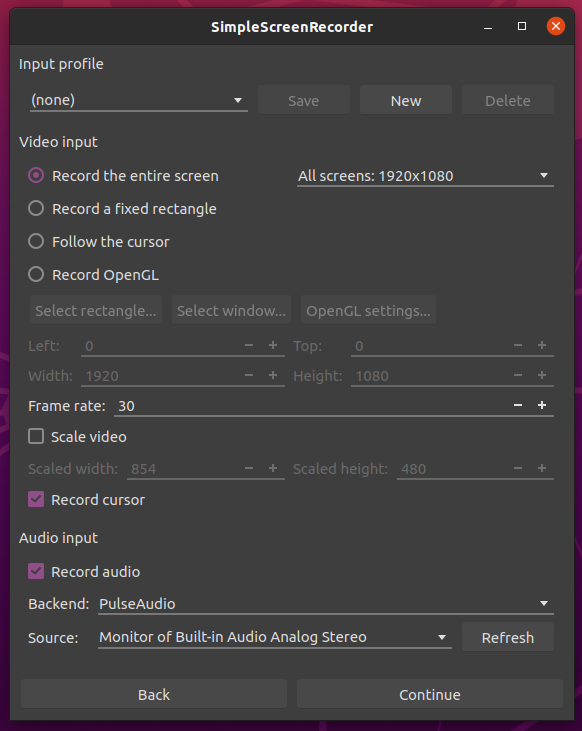Go Back to the previous page
The height and width of the screenshot is (731, 582).
pos(153,694)
